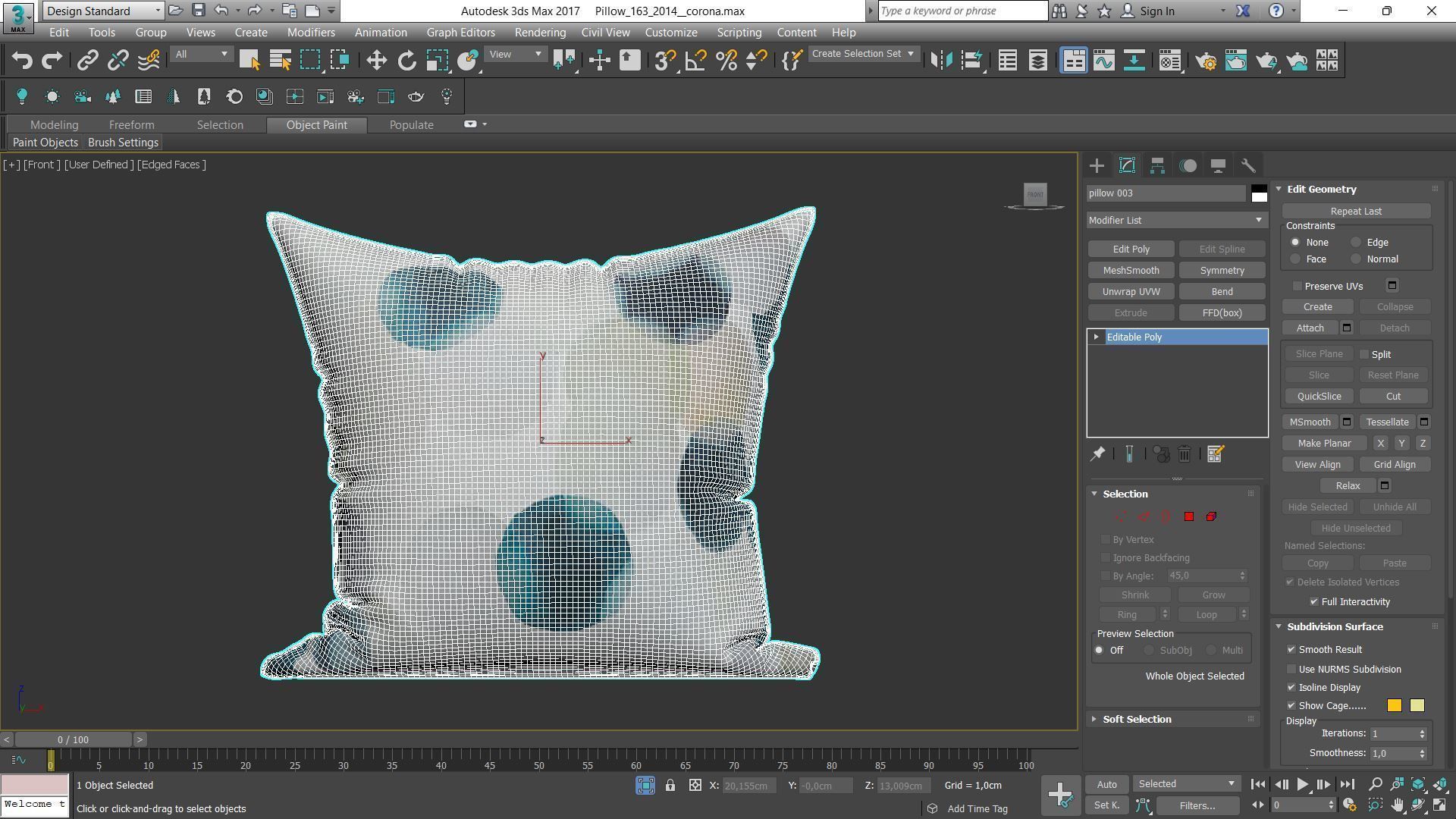Open the Align tool
This screenshot has width=1456, height=819.
tap(971, 61)
